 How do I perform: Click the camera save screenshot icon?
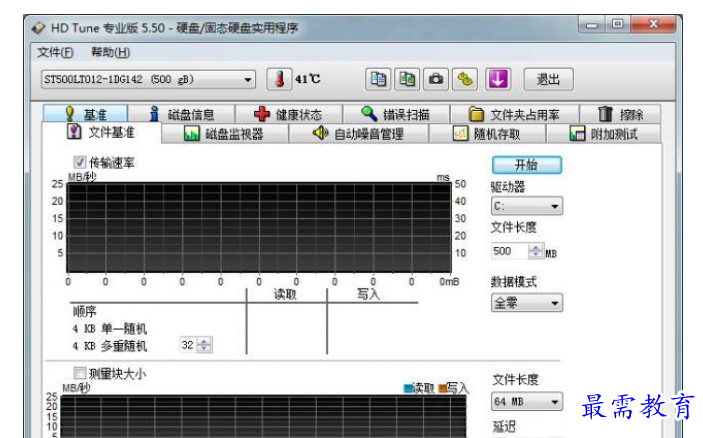436,79
